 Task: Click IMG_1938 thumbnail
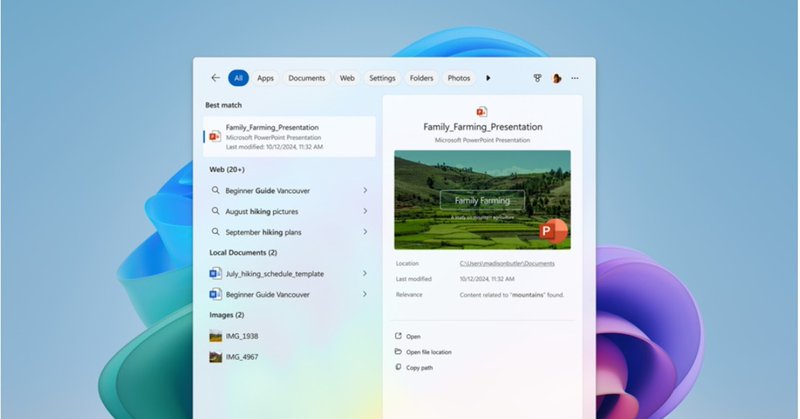(x=215, y=336)
